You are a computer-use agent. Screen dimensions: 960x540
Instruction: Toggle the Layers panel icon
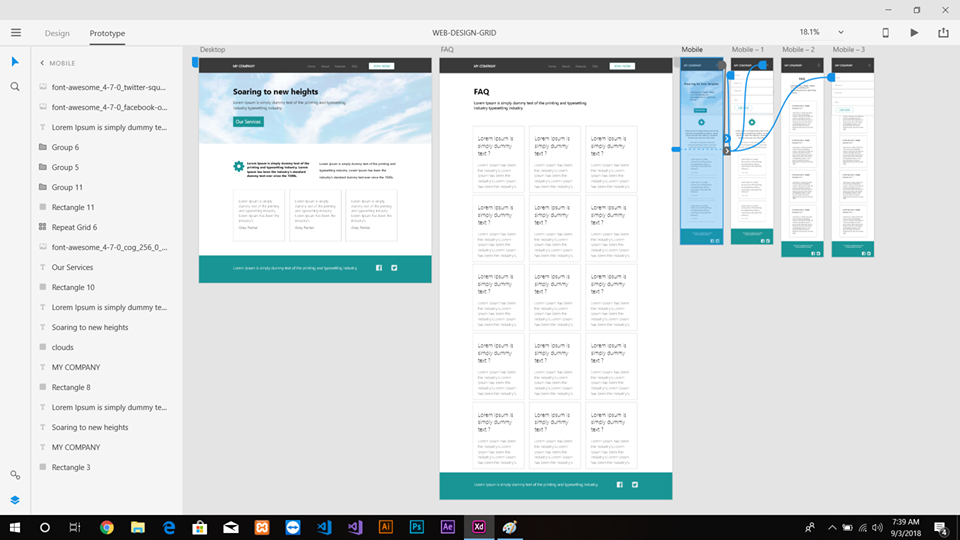(x=15, y=499)
